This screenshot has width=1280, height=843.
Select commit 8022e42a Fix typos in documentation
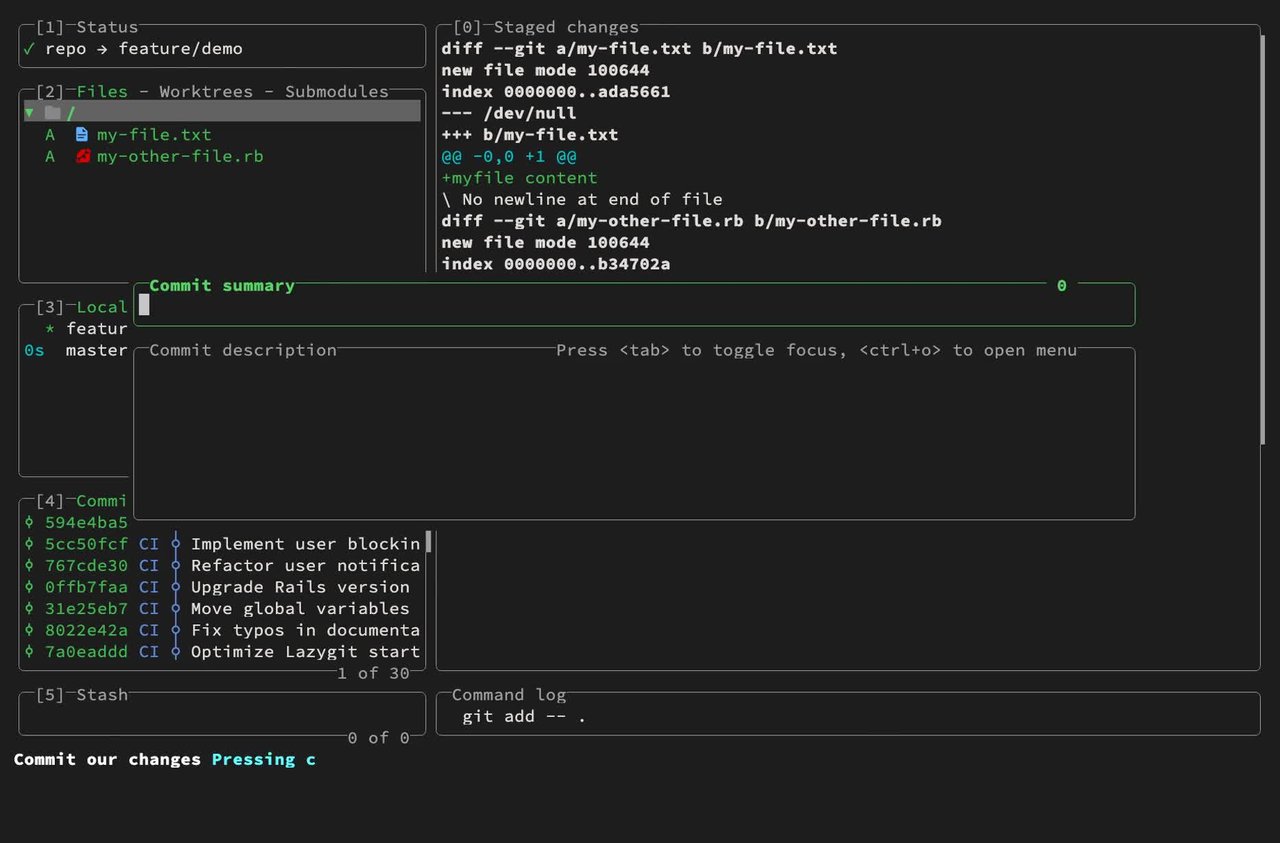[222, 630]
